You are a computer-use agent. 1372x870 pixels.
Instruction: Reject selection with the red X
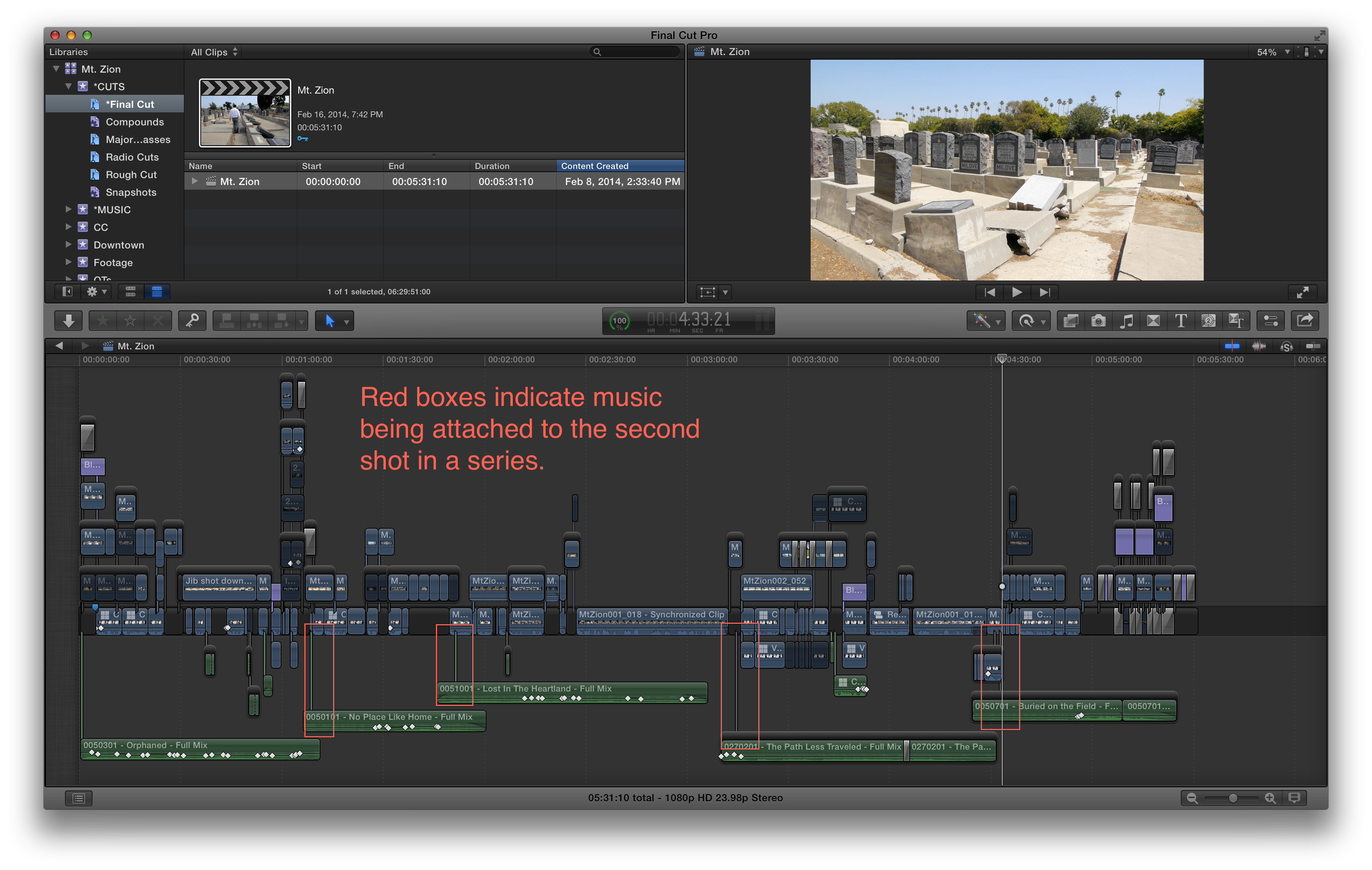pos(157,321)
